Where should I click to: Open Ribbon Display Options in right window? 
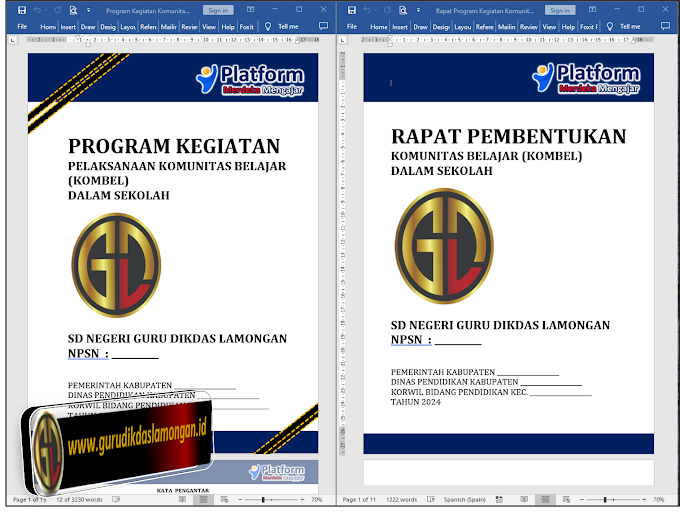592,10
